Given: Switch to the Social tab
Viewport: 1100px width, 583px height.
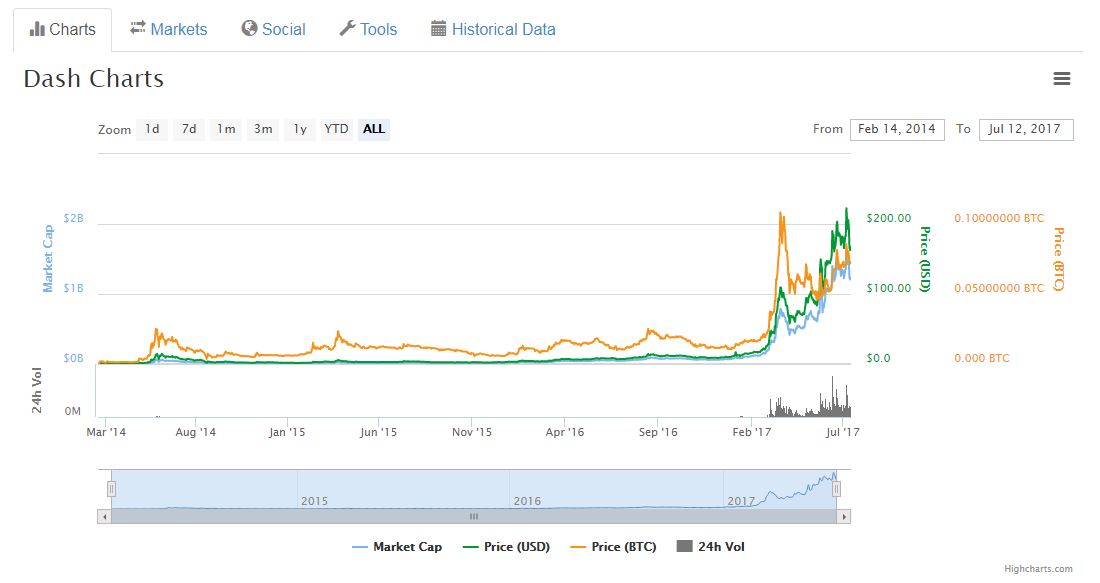Looking at the screenshot, I should [274, 29].
